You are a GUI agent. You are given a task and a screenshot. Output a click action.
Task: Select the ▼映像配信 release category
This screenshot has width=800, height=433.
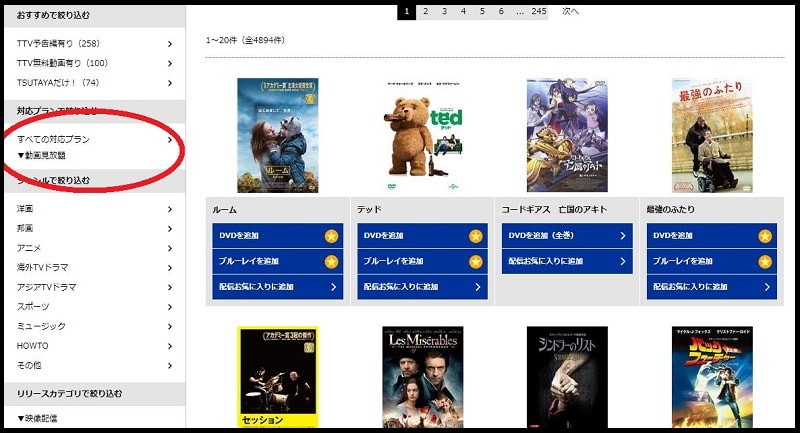pyautogui.click(x=37, y=419)
